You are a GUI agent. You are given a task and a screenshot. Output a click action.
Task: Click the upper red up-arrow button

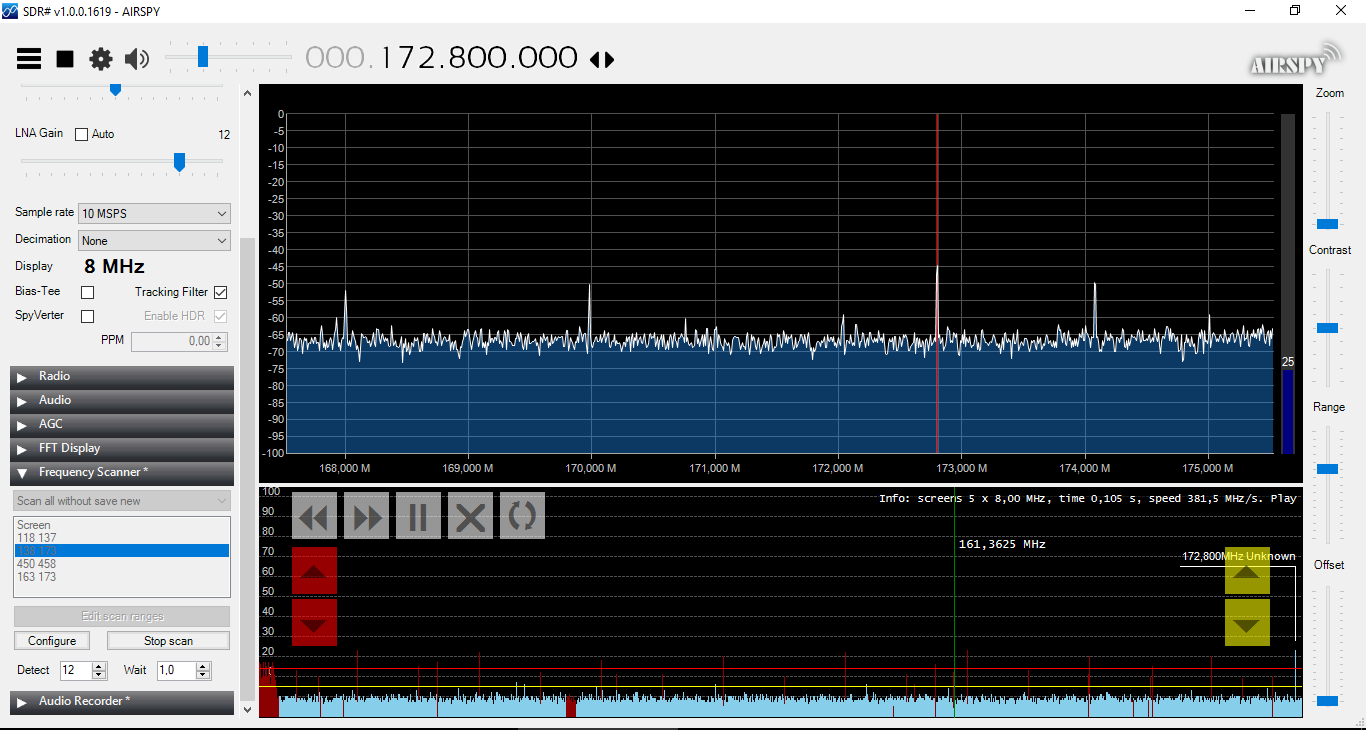tap(314, 571)
